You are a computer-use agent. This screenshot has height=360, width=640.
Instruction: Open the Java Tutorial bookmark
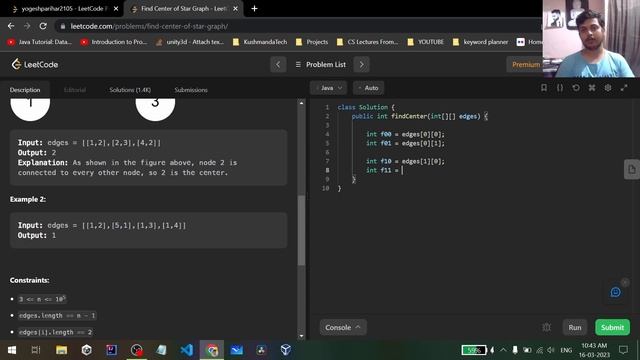pyautogui.click(x=40, y=42)
